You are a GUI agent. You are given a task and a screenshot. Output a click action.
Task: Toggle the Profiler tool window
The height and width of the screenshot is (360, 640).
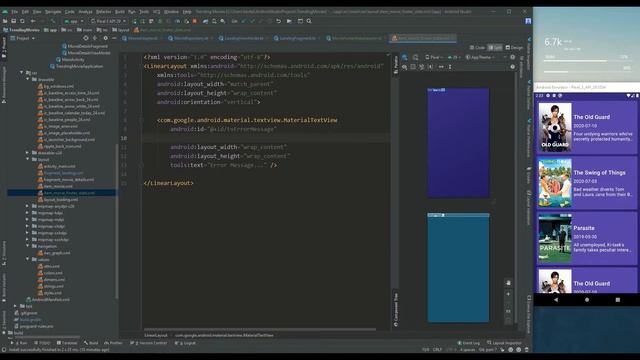click(113, 343)
